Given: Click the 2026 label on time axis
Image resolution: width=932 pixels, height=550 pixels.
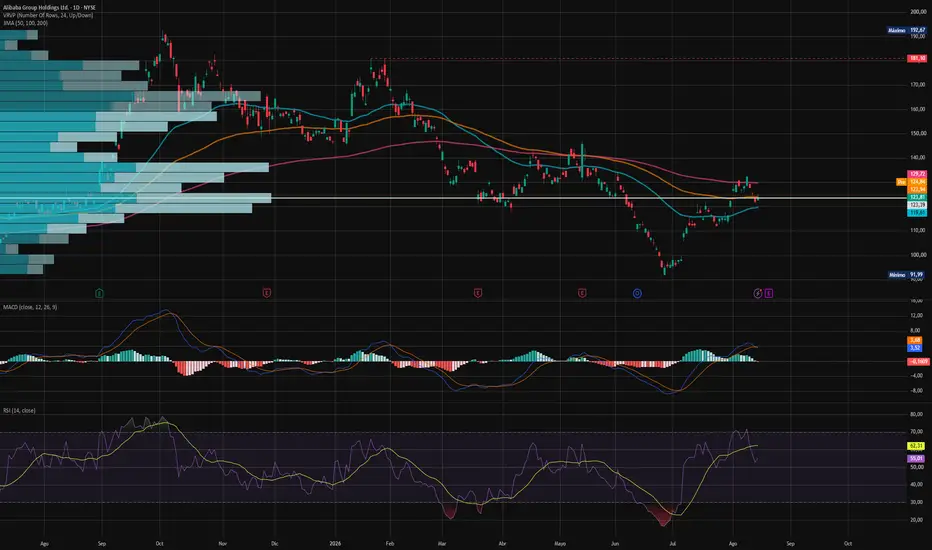Looking at the screenshot, I should 335,543.
